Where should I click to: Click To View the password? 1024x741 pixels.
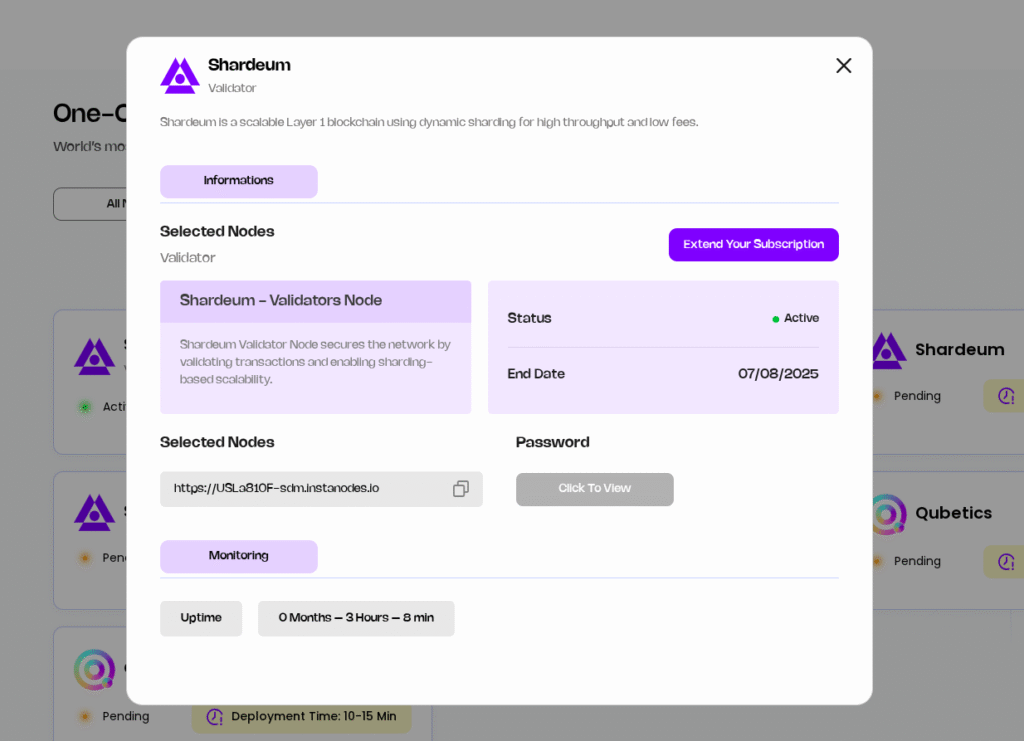pyautogui.click(x=594, y=489)
